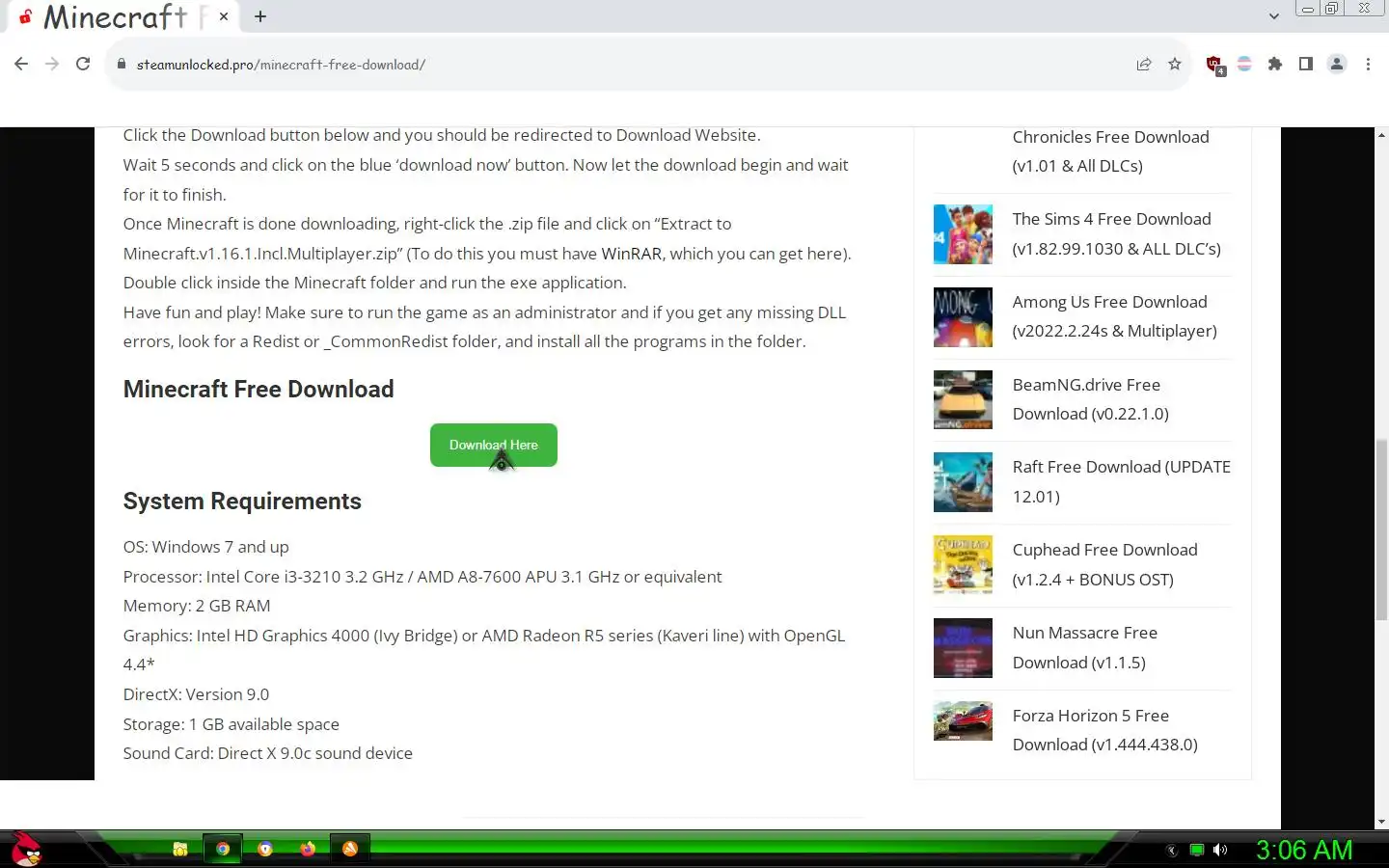Click the Raft thumbnail image
Viewport: 1389px width, 868px height.
963,482
